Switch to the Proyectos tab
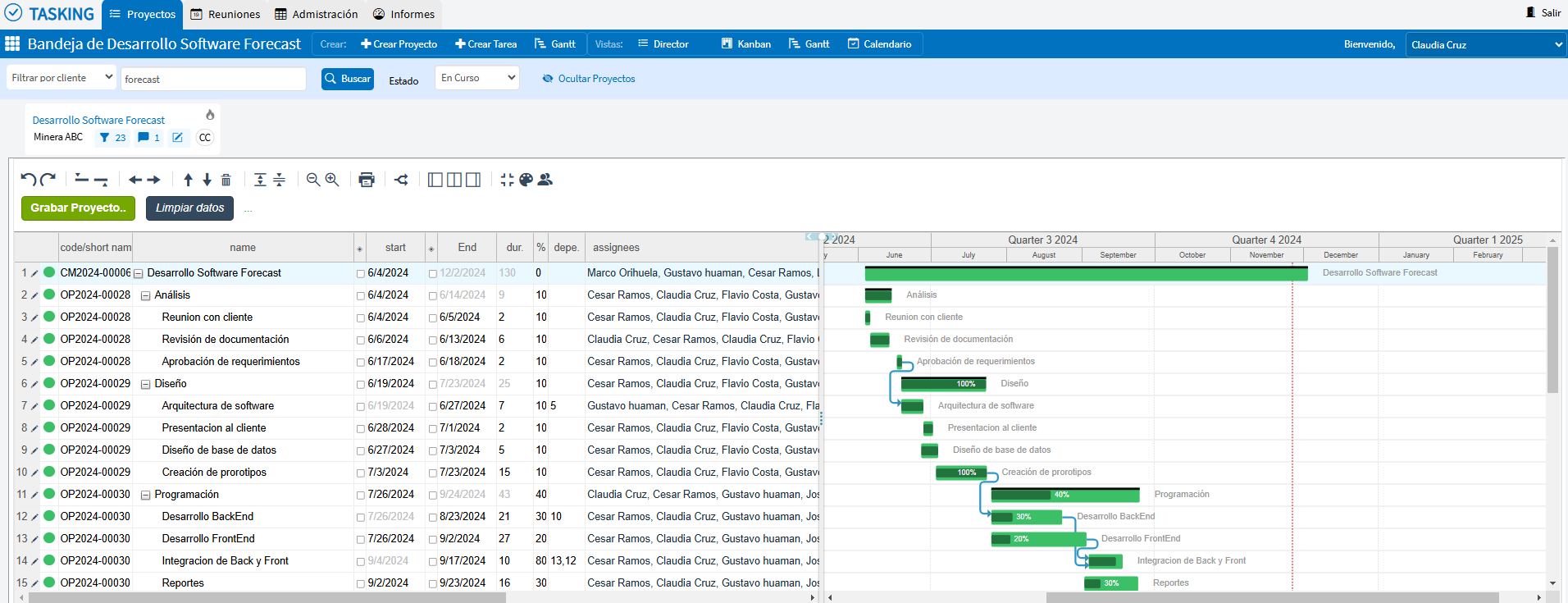This screenshot has width=1568, height=603. coord(142,14)
